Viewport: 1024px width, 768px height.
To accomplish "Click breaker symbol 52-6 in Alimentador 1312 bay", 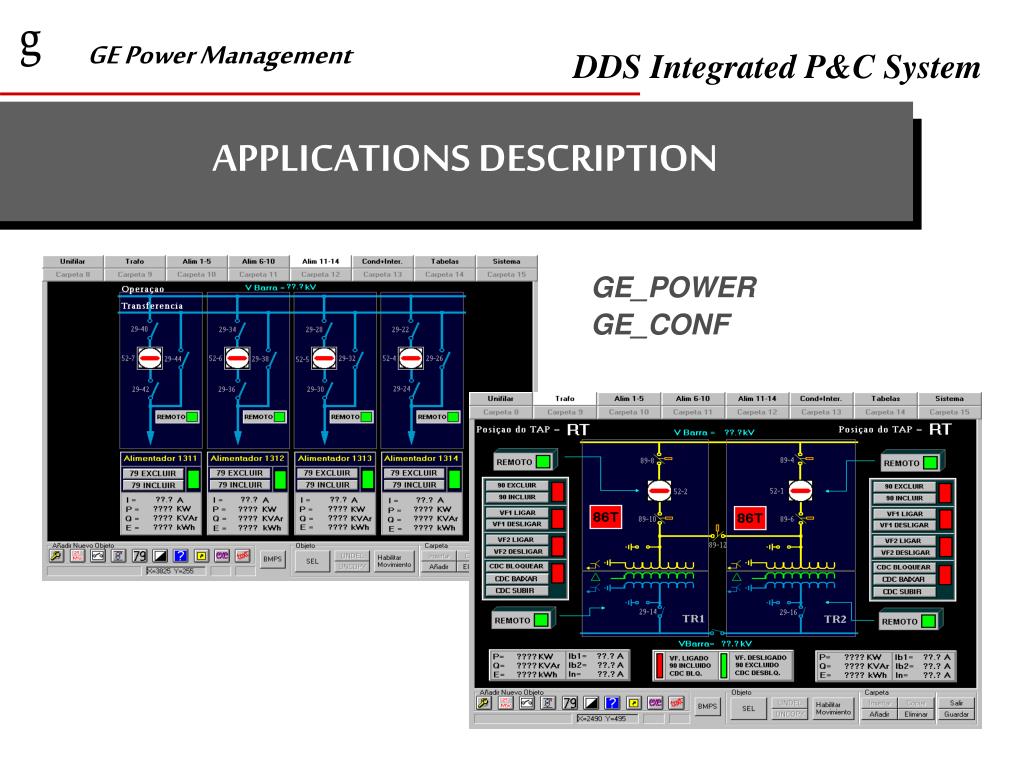I will (x=236, y=358).
